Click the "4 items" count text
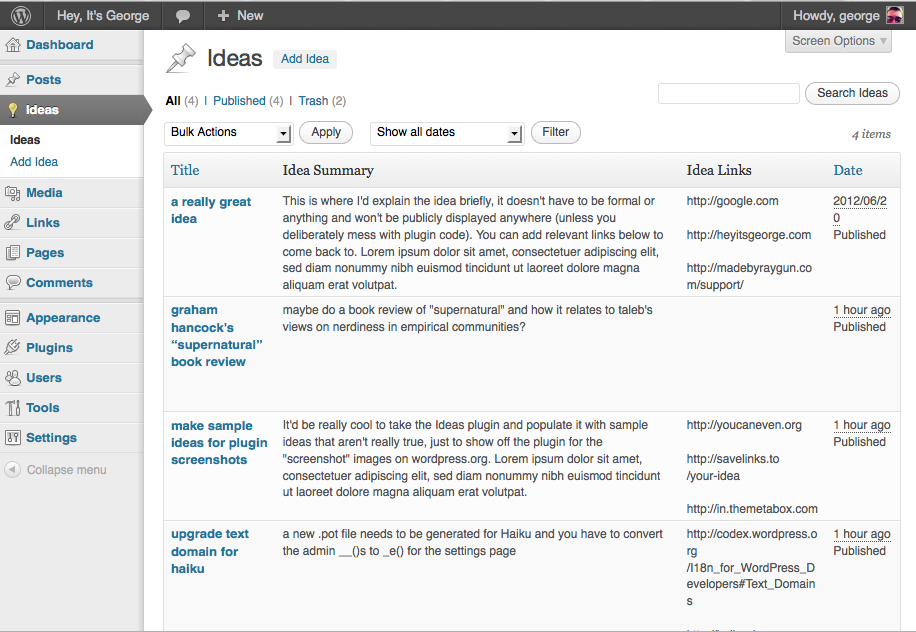The width and height of the screenshot is (916, 632). pyautogui.click(x=871, y=134)
